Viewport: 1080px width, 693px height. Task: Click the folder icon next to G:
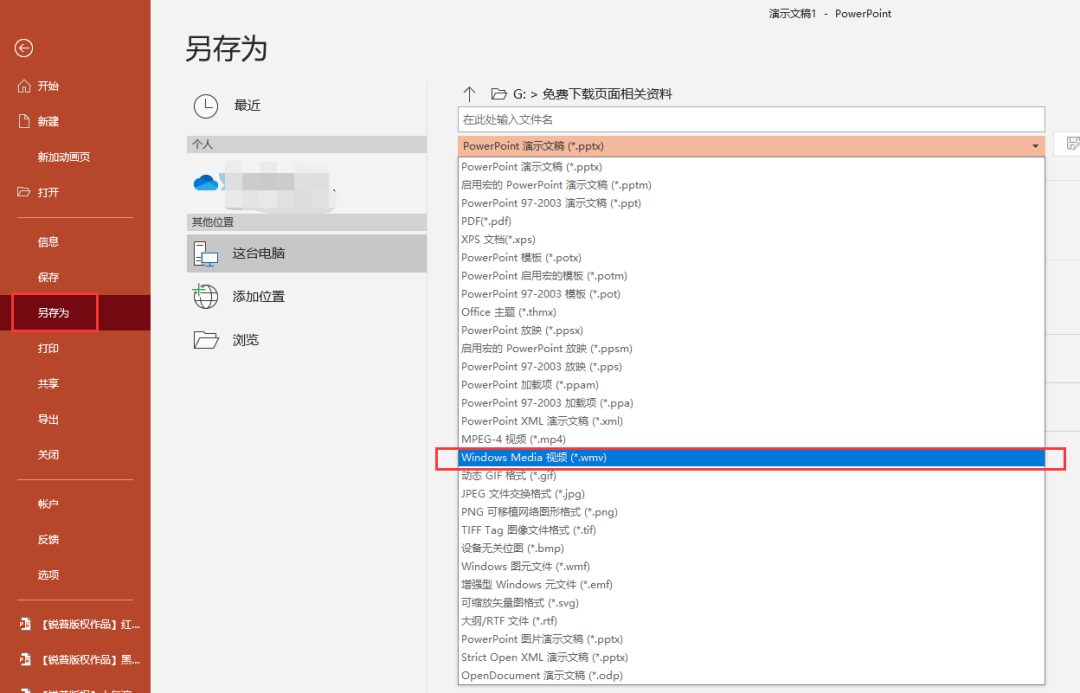499,94
